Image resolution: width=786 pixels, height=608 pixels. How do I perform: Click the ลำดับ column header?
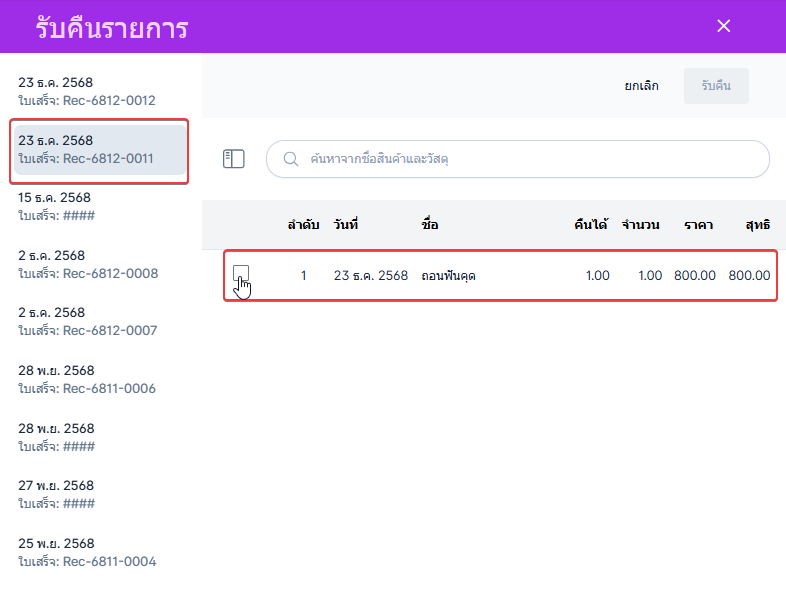303,225
